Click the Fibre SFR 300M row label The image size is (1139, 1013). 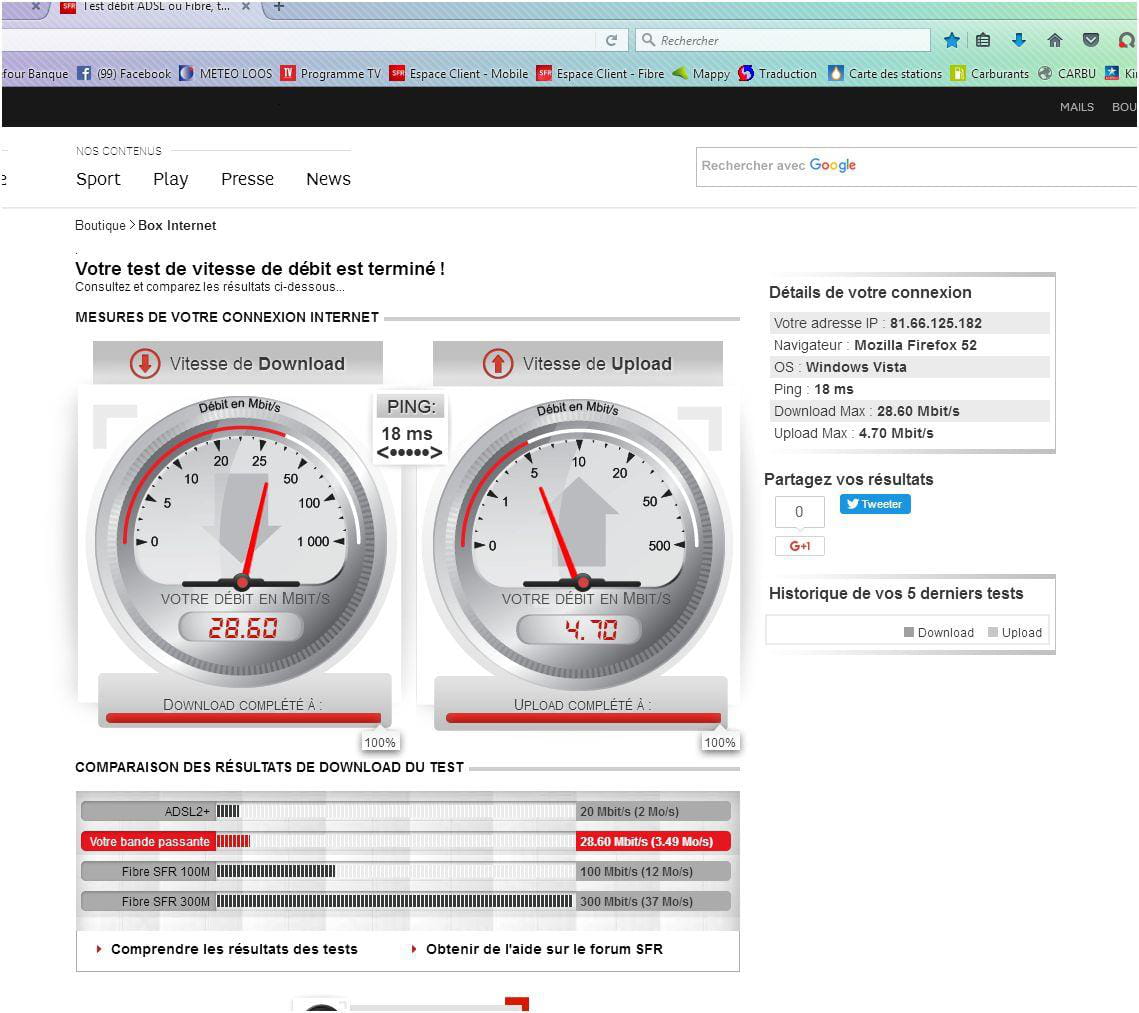pos(166,901)
